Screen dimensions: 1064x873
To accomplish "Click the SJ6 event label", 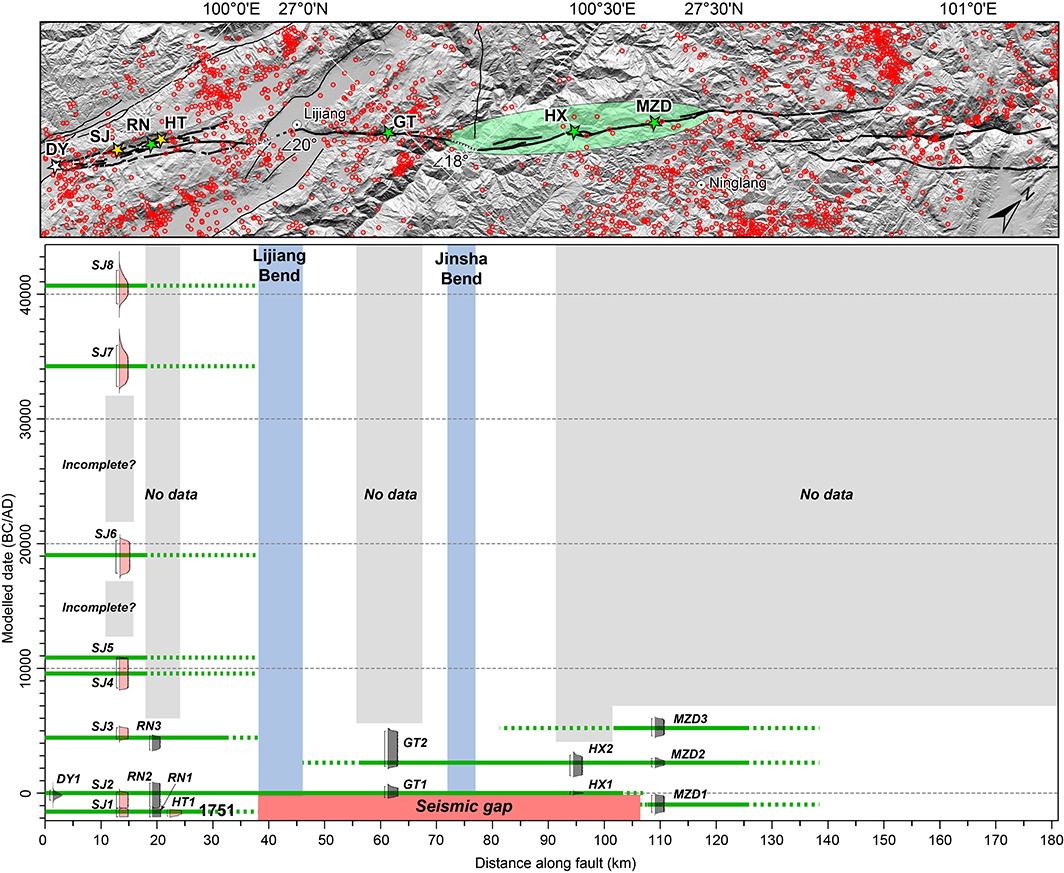I will 103,534.
